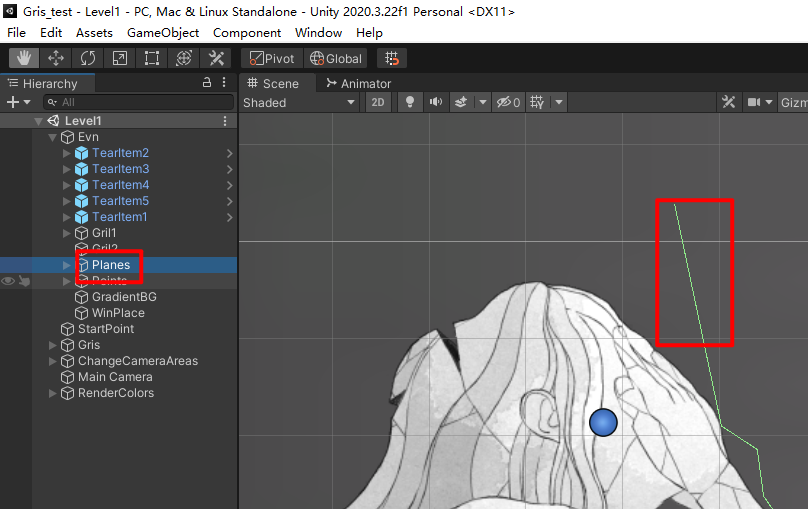The height and width of the screenshot is (509, 808).
Task: Collapse the Evn object
Action: (x=52, y=137)
